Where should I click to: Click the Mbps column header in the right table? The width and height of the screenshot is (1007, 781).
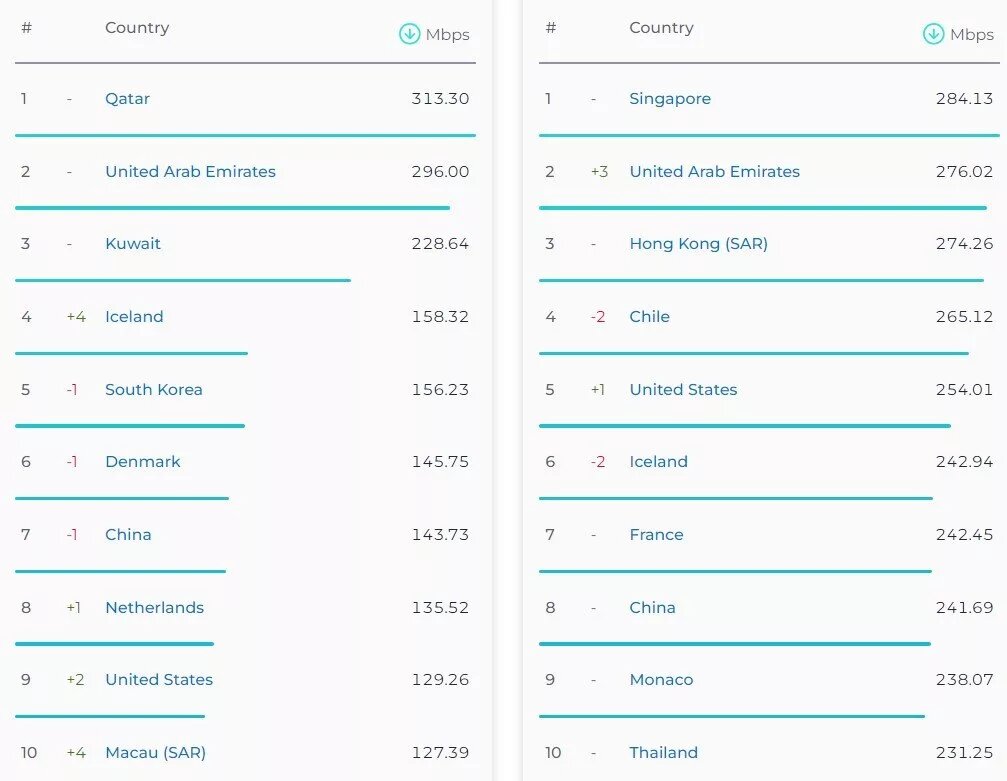pos(971,35)
